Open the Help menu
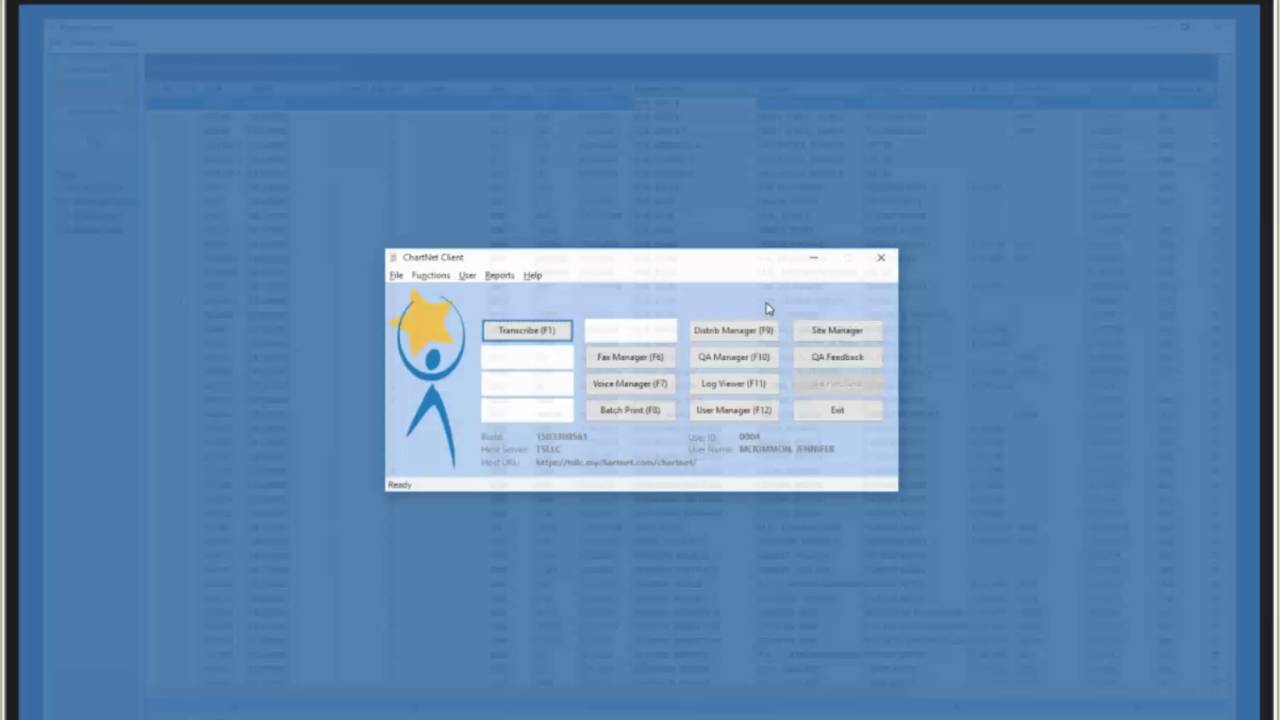Image resolution: width=1280 pixels, height=720 pixels. pos(532,275)
